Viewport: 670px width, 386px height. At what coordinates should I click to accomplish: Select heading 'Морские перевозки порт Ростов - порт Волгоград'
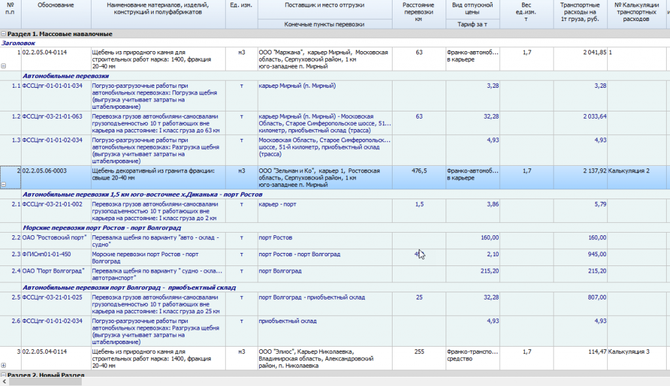[335, 227]
